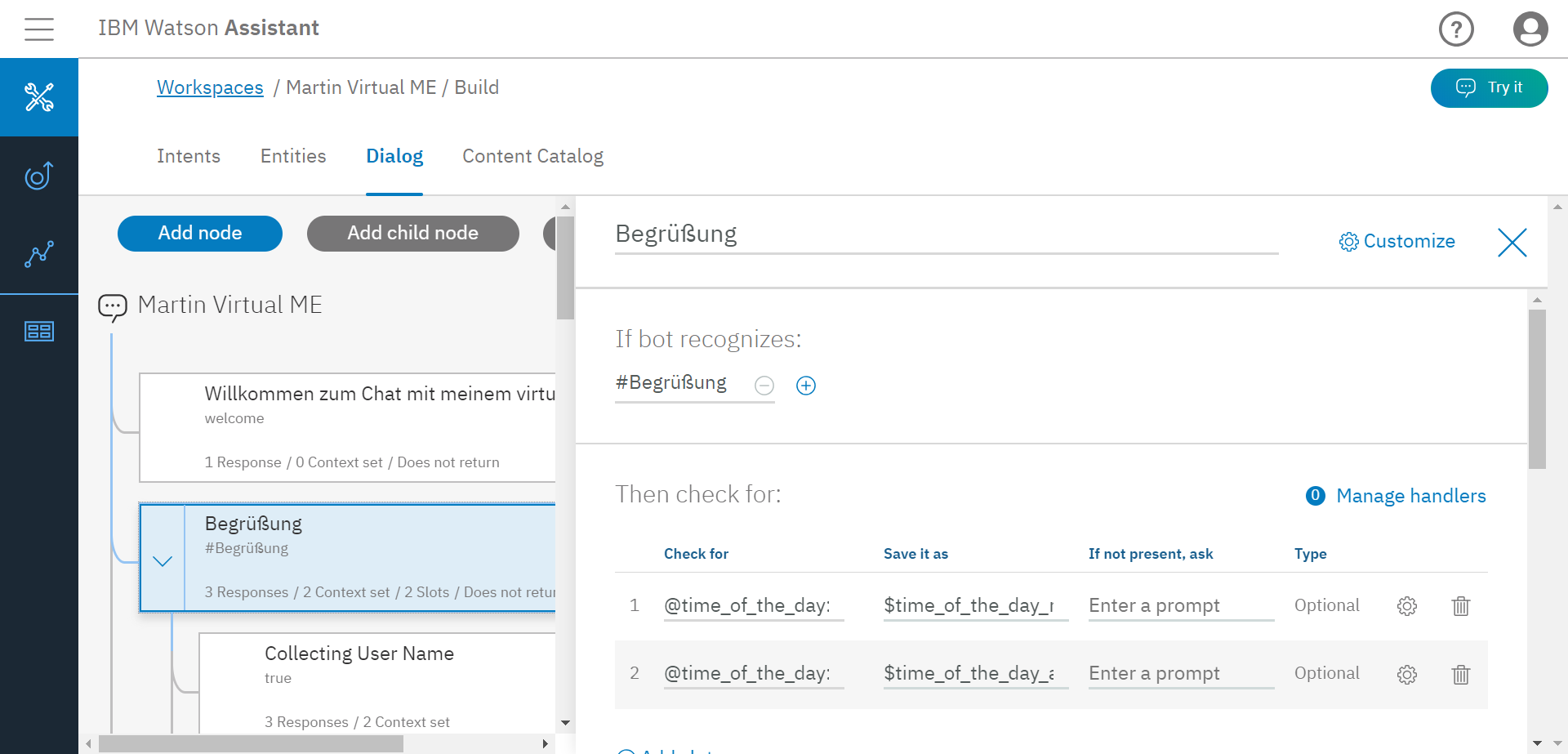The height and width of the screenshot is (754, 1568).
Task: Click dialog tree scroll right arrow
Action: (546, 744)
